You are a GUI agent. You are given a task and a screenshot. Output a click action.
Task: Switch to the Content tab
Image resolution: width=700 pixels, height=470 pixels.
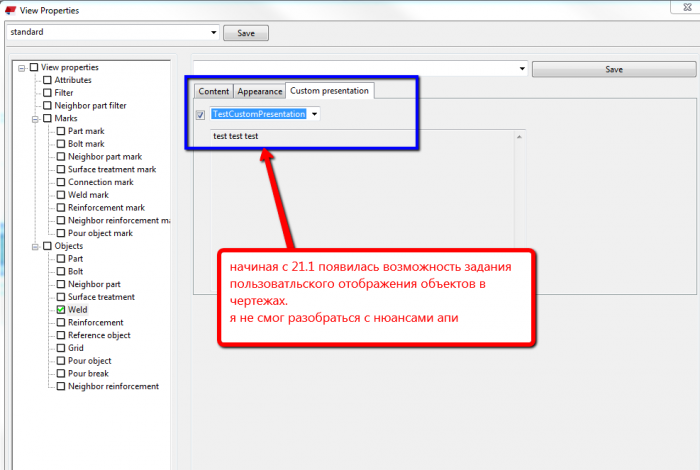[x=213, y=91]
